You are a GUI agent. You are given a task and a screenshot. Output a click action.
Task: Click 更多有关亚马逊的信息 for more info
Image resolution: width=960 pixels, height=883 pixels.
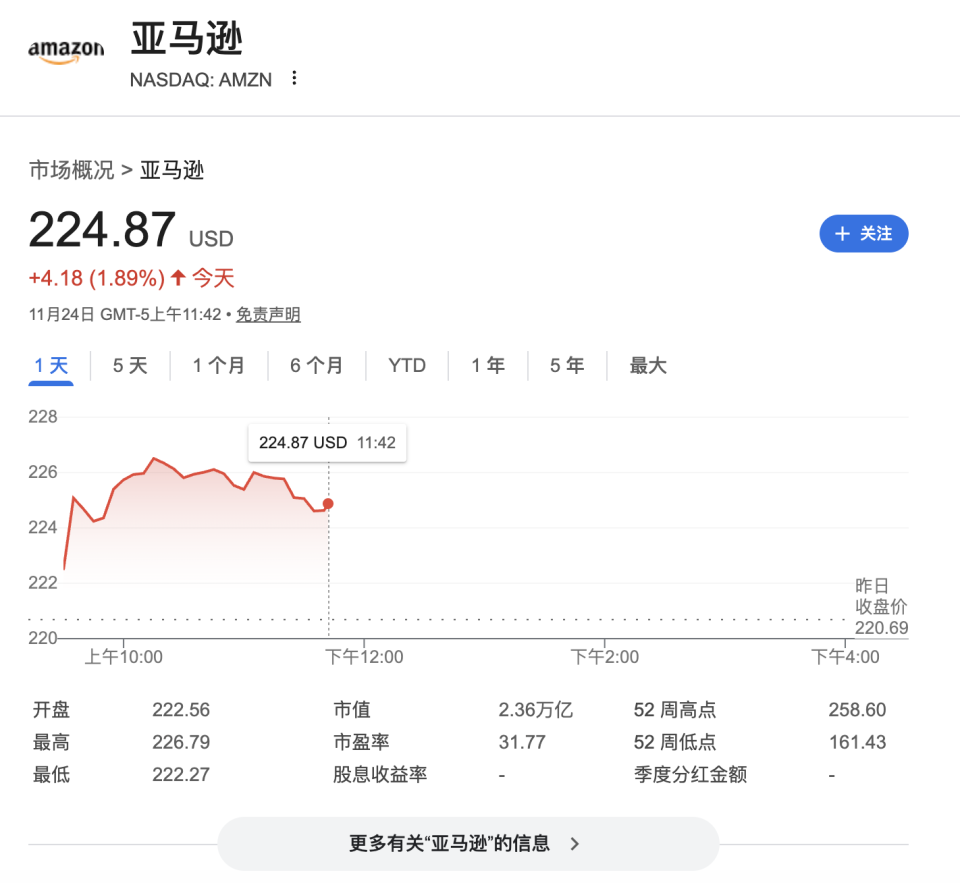[x=468, y=843]
